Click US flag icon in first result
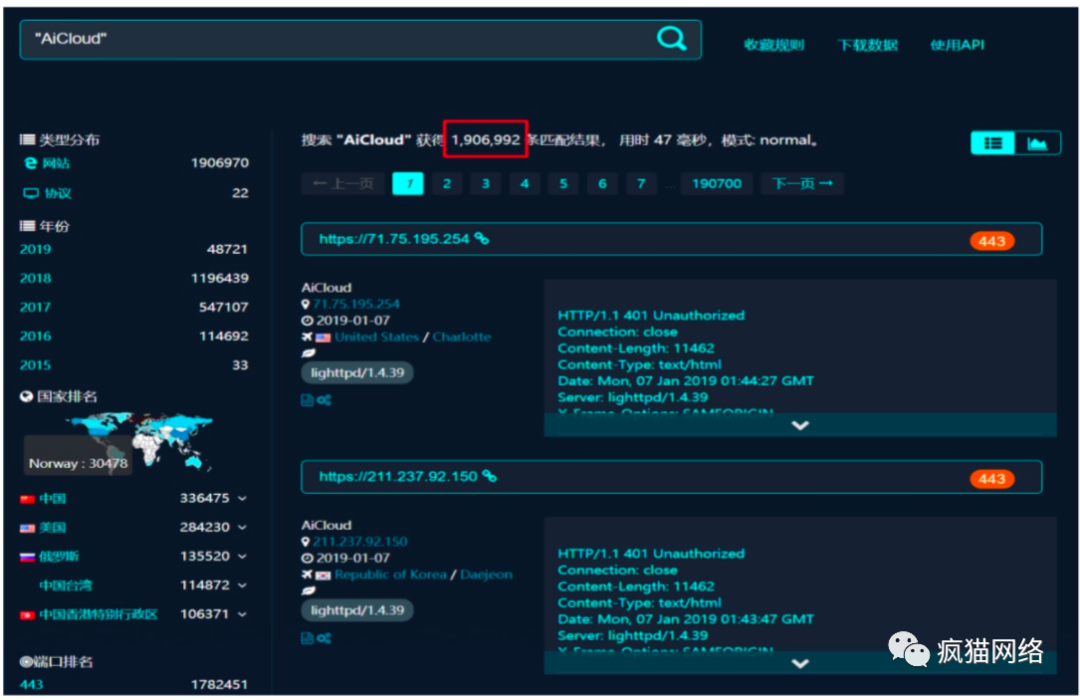The width and height of the screenshot is (1080, 700). (323, 338)
